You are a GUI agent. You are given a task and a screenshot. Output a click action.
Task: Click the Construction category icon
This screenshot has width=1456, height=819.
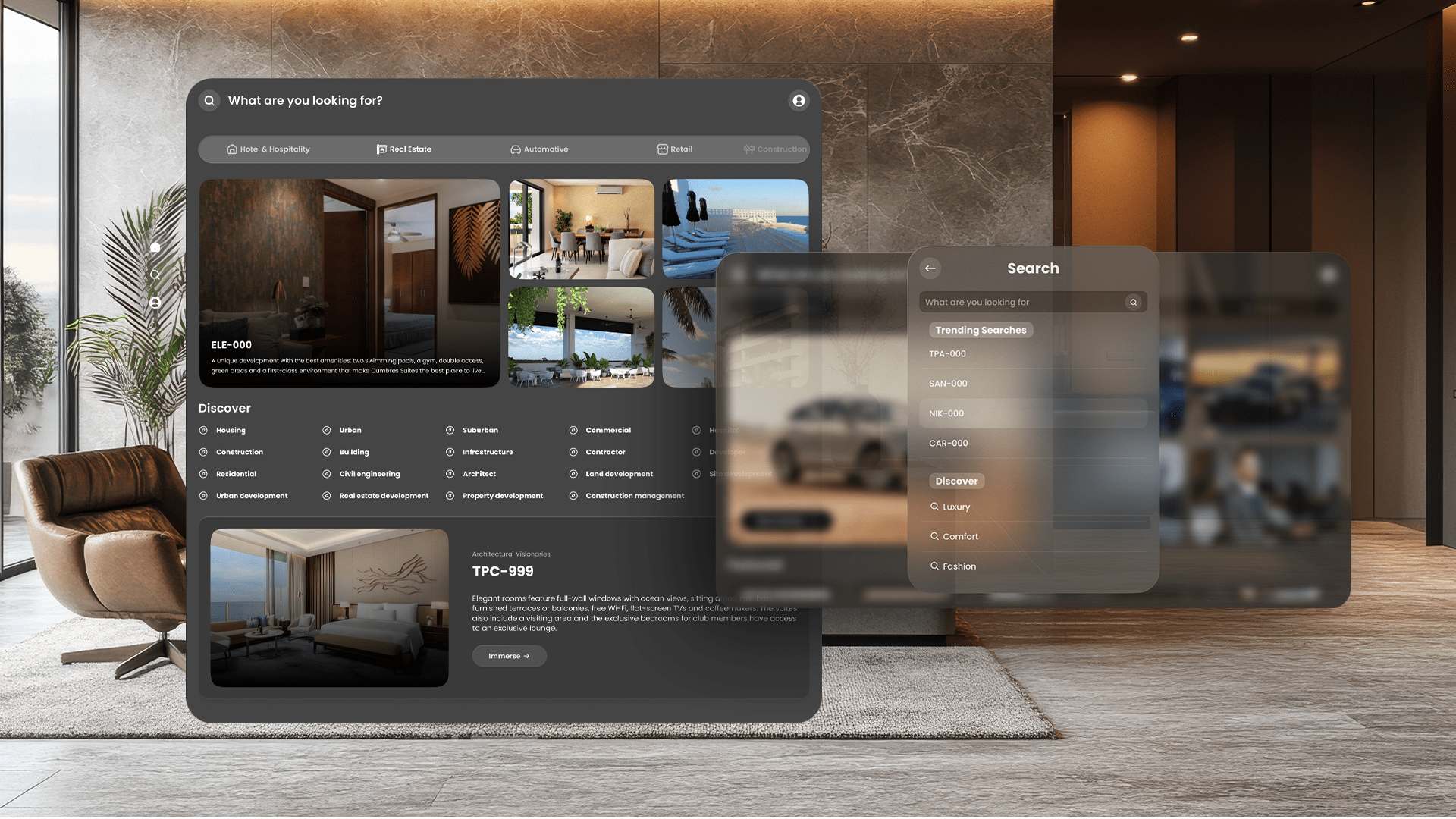pyautogui.click(x=749, y=149)
